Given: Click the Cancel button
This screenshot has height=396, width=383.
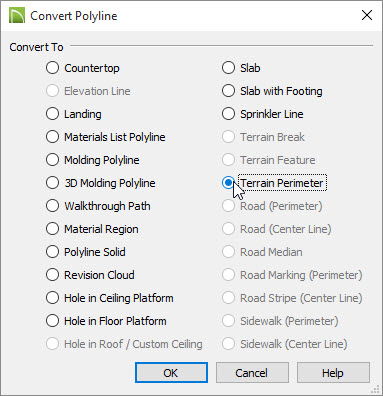Looking at the screenshot, I should coord(252,373).
